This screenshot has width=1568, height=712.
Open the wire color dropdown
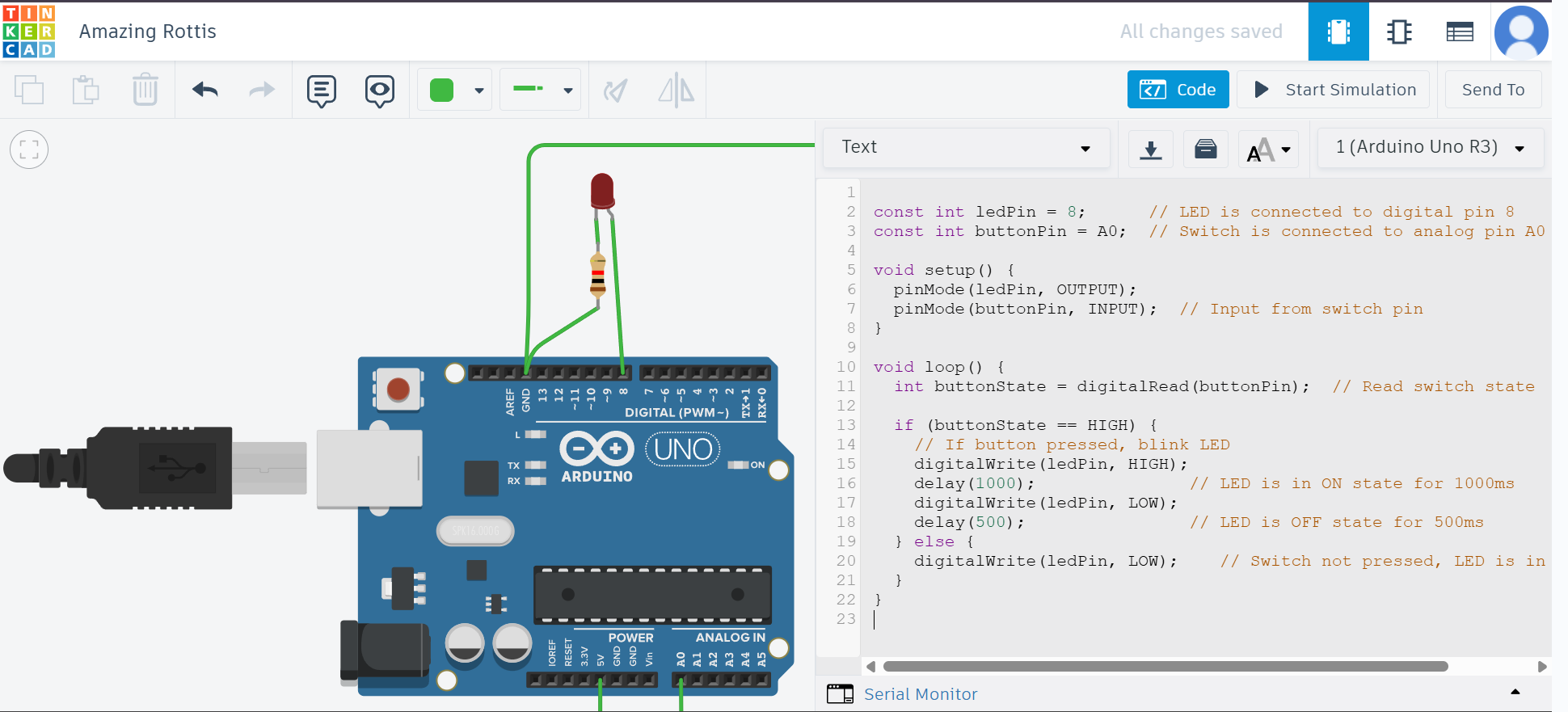[x=455, y=90]
